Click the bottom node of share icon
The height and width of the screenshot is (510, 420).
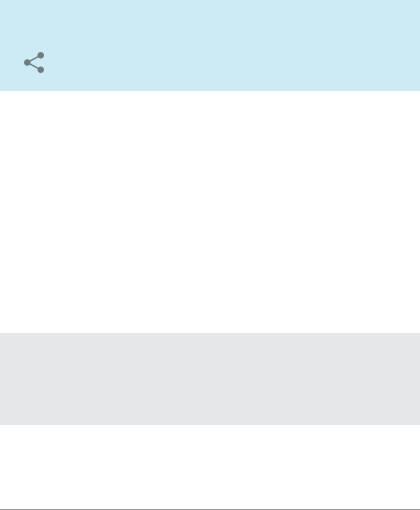(41, 70)
